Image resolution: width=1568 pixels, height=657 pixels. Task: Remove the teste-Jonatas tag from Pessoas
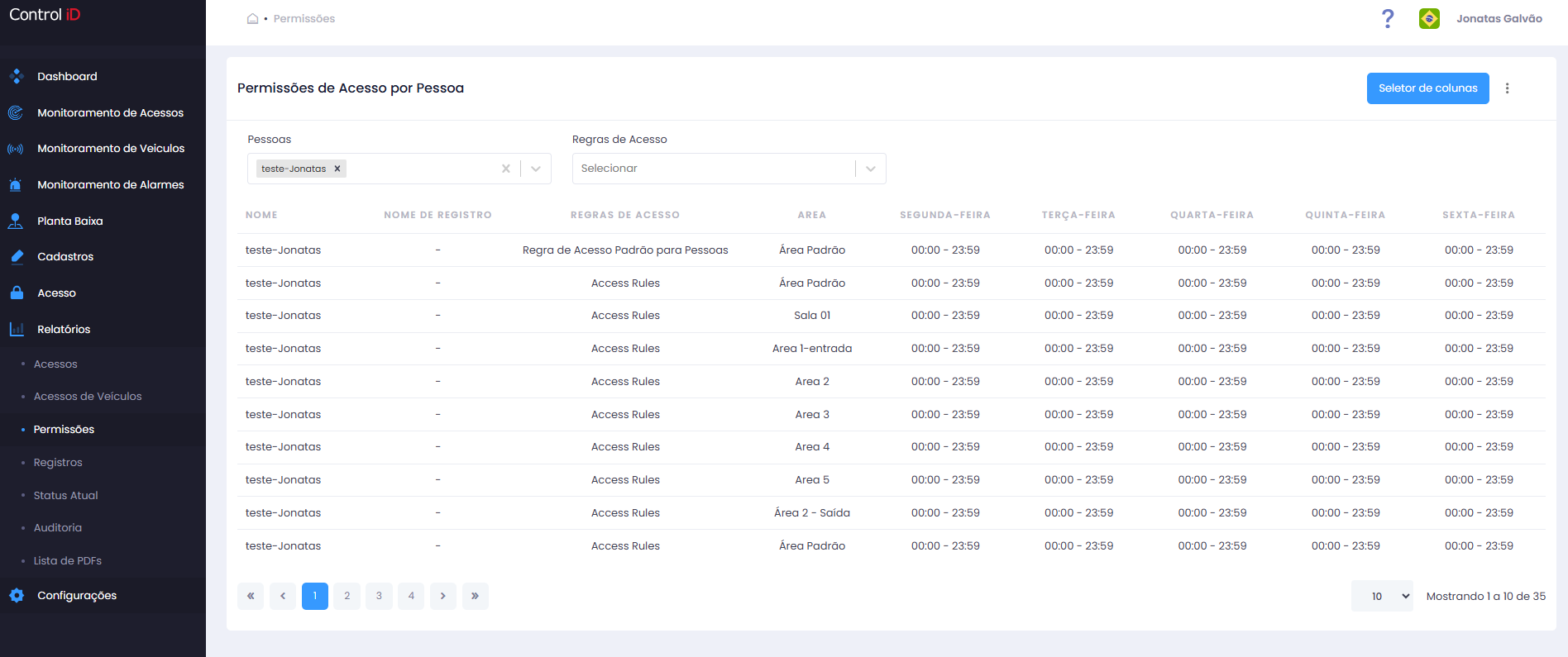[x=337, y=169]
